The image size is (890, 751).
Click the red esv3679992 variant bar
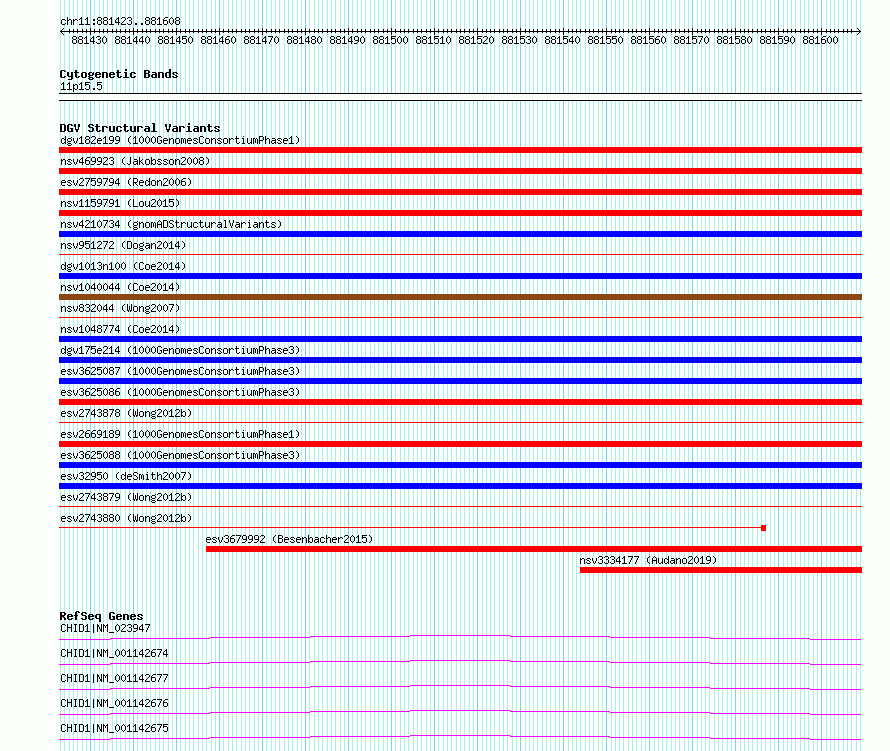point(534,549)
